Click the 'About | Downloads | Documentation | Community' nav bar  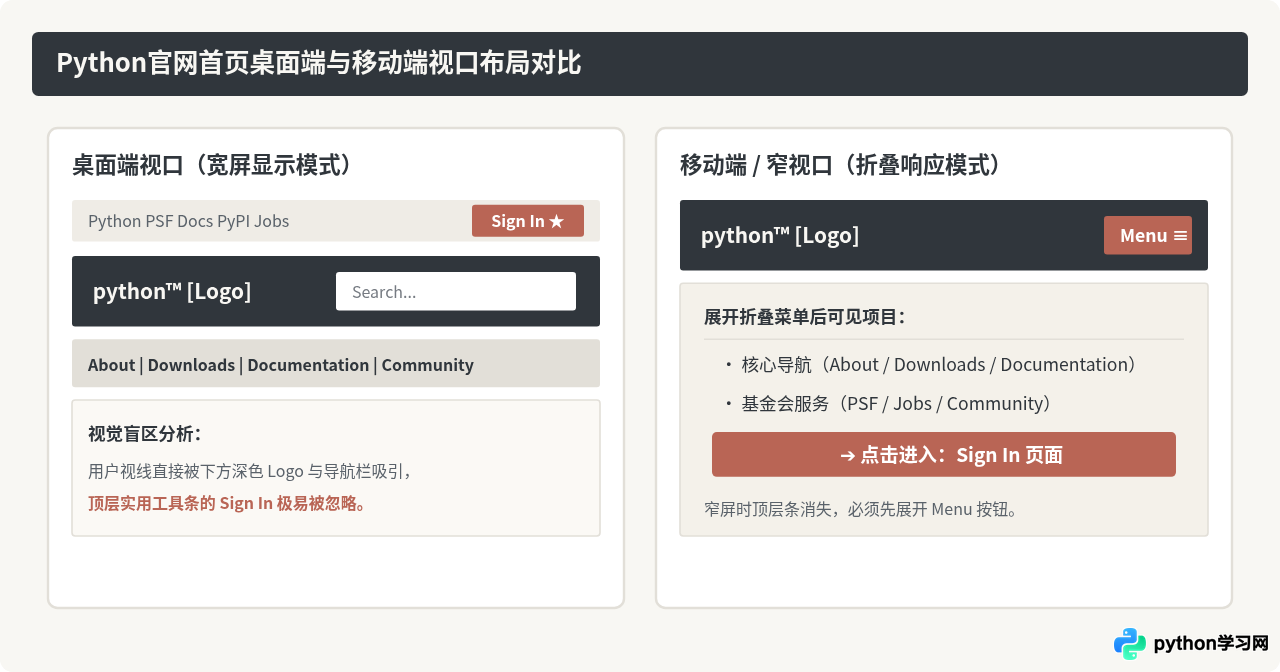click(x=336, y=363)
